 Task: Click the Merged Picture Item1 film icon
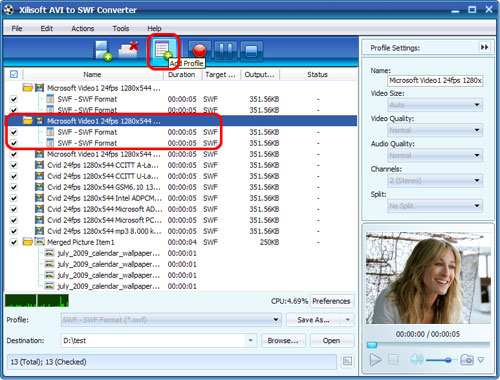pos(40,242)
